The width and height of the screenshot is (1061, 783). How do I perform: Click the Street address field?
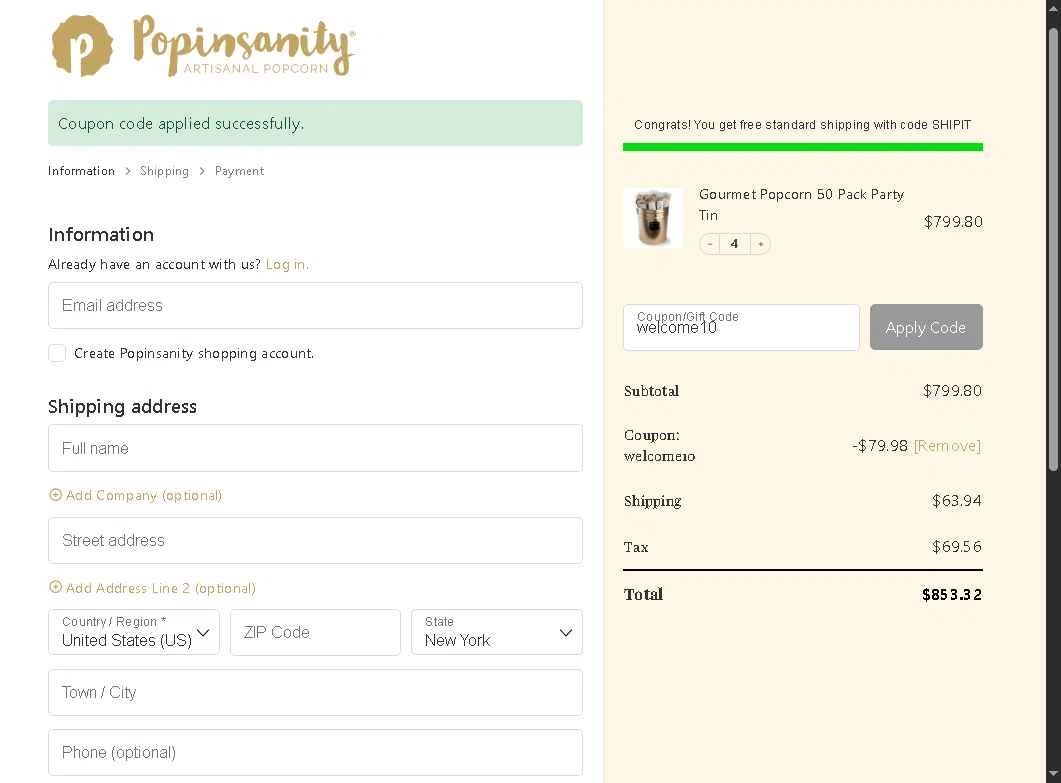pyautogui.click(x=315, y=541)
